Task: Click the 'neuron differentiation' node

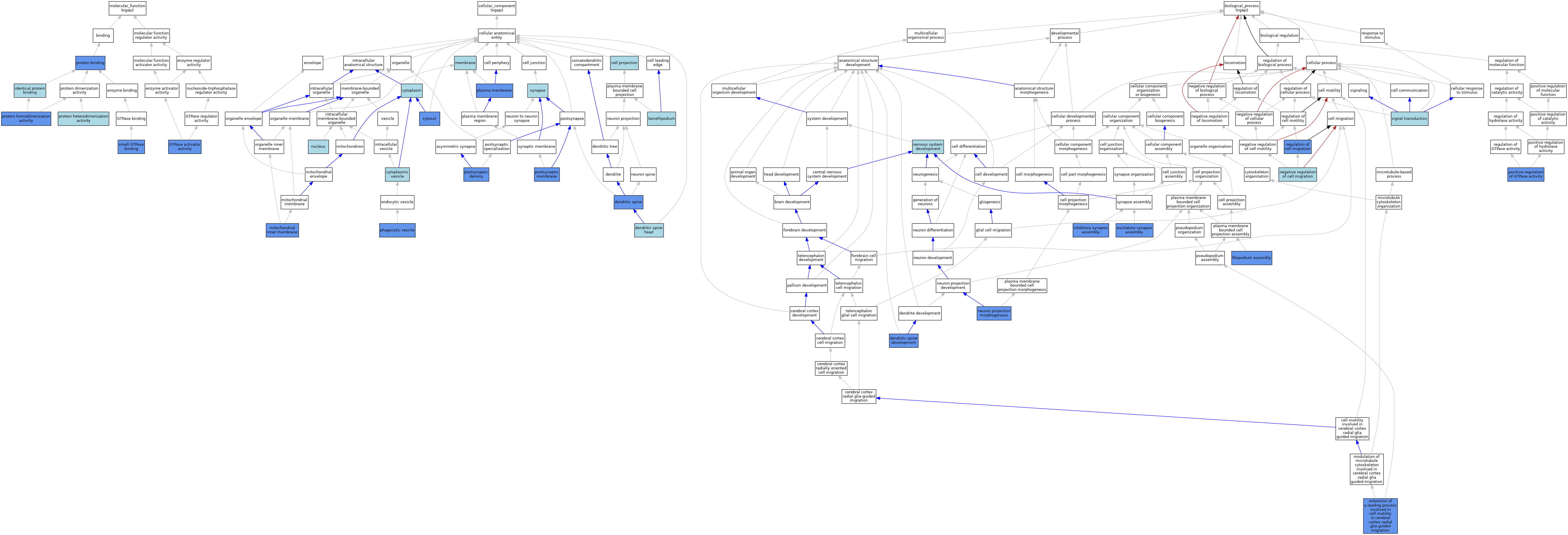Action: click(933, 230)
